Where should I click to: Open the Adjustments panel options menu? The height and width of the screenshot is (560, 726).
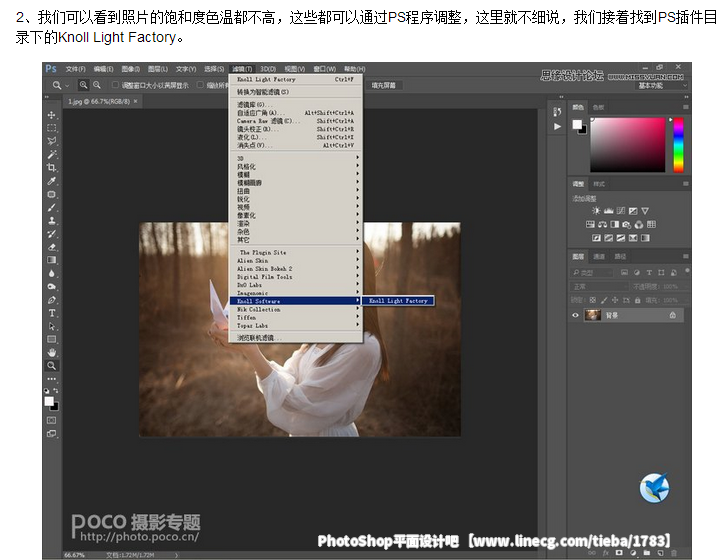(686, 184)
